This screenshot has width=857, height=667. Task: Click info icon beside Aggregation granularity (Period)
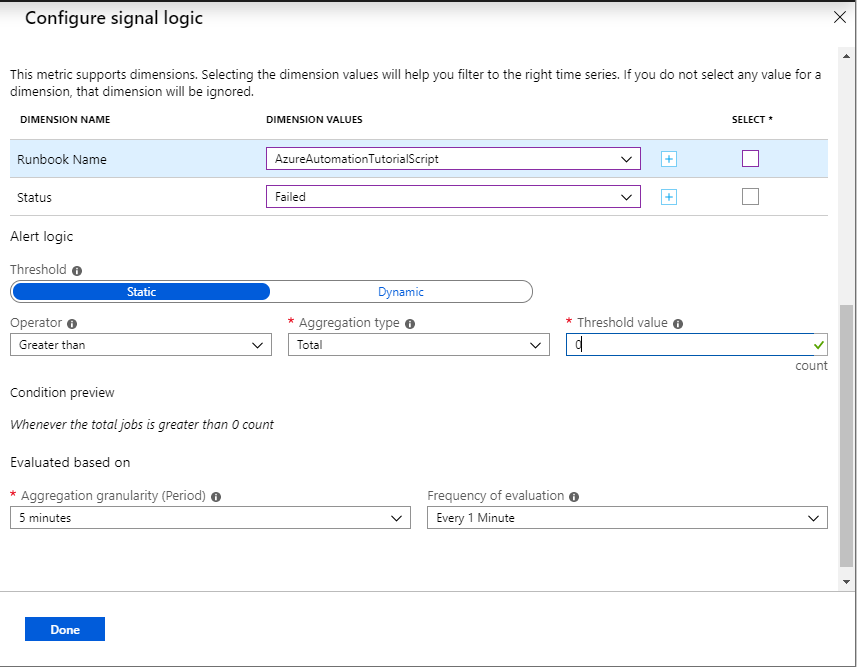point(216,496)
